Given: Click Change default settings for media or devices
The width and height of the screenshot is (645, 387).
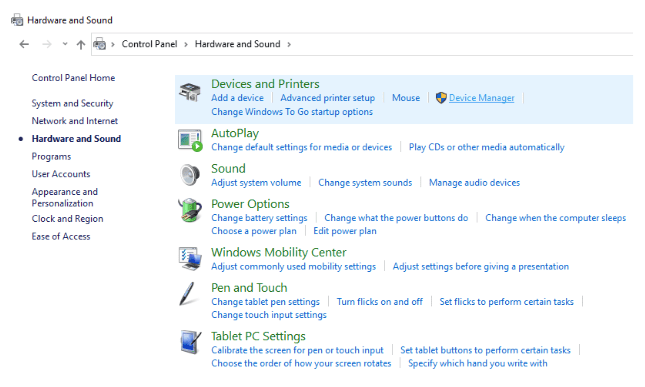Looking at the screenshot, I should [x=302, y=147].
